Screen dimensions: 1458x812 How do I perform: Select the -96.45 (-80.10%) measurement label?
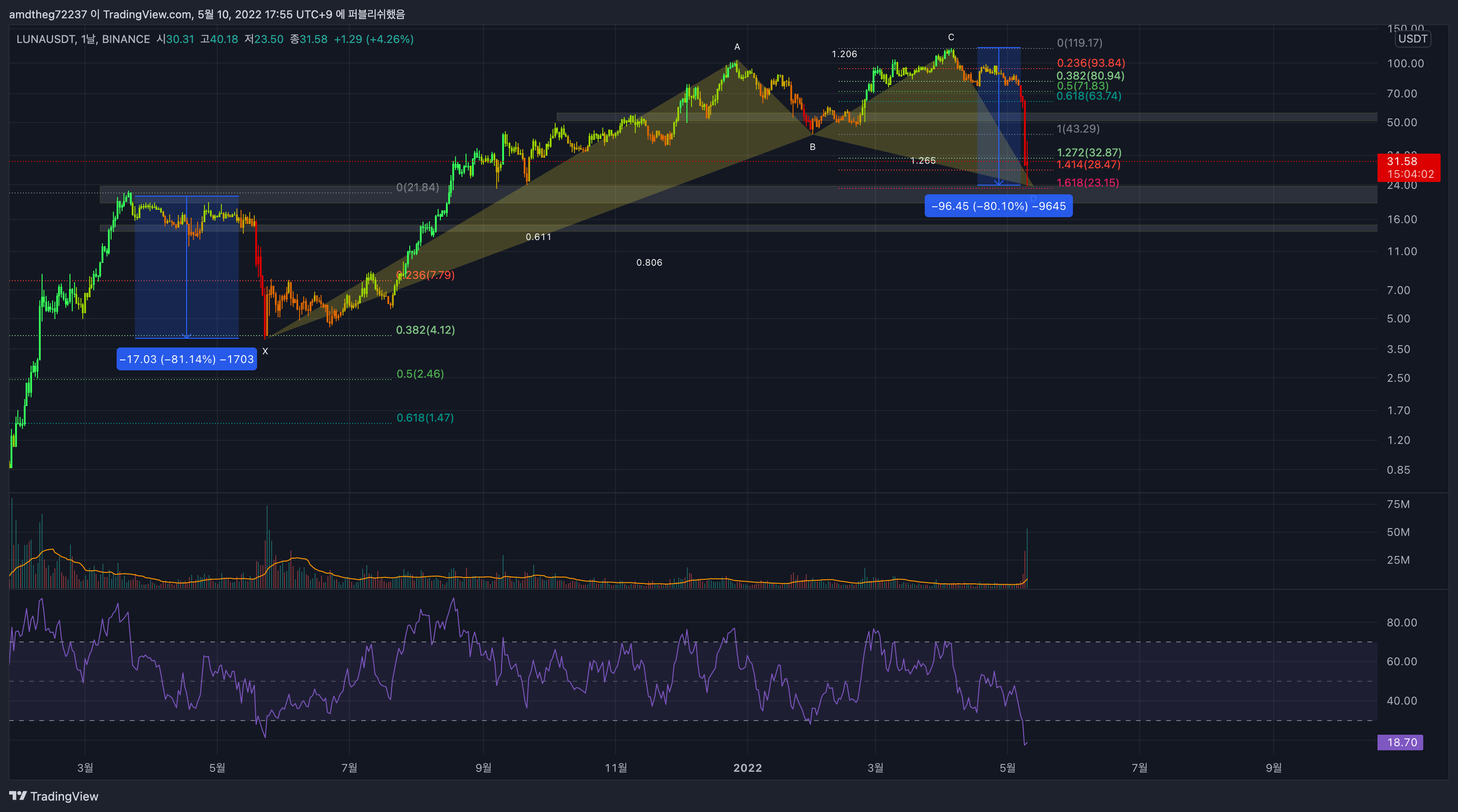click(x=998, y=206)
